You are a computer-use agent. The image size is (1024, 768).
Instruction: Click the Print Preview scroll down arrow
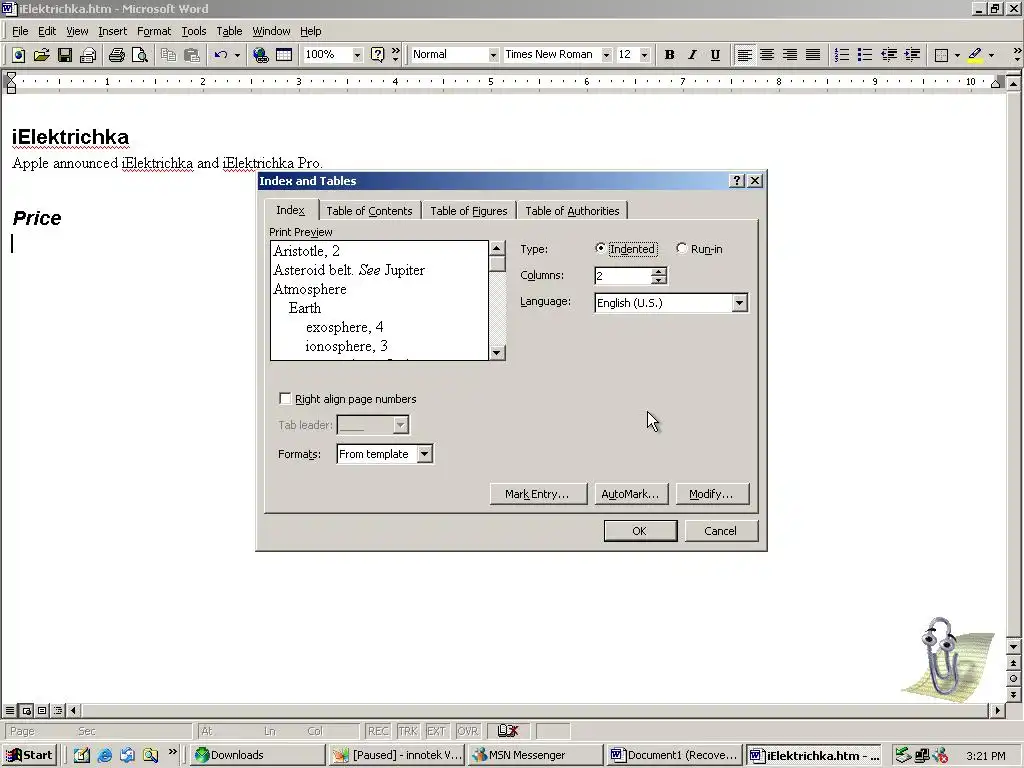click(497, 353)
